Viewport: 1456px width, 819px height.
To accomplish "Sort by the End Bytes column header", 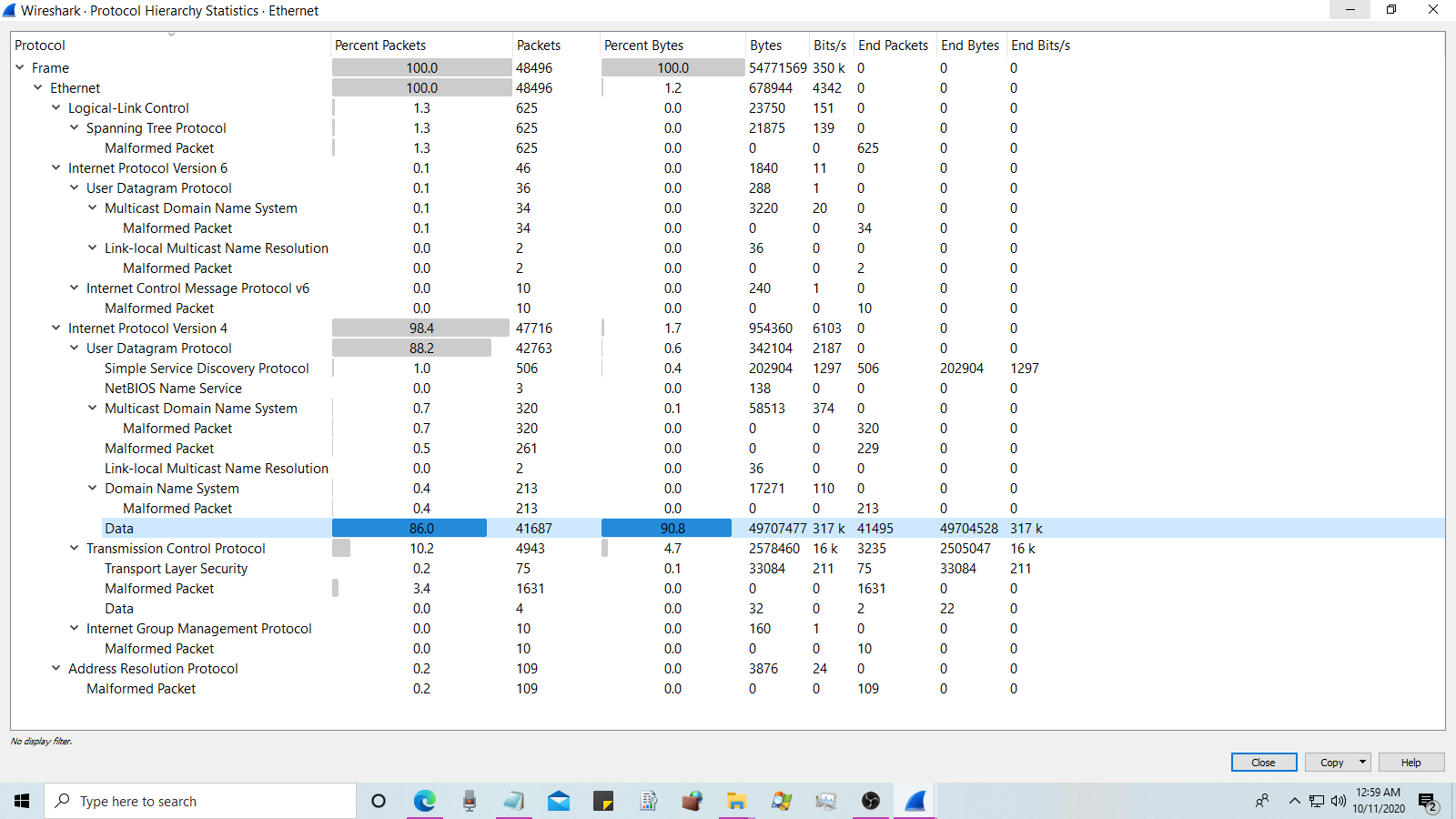I will click(x=972, y=45).
